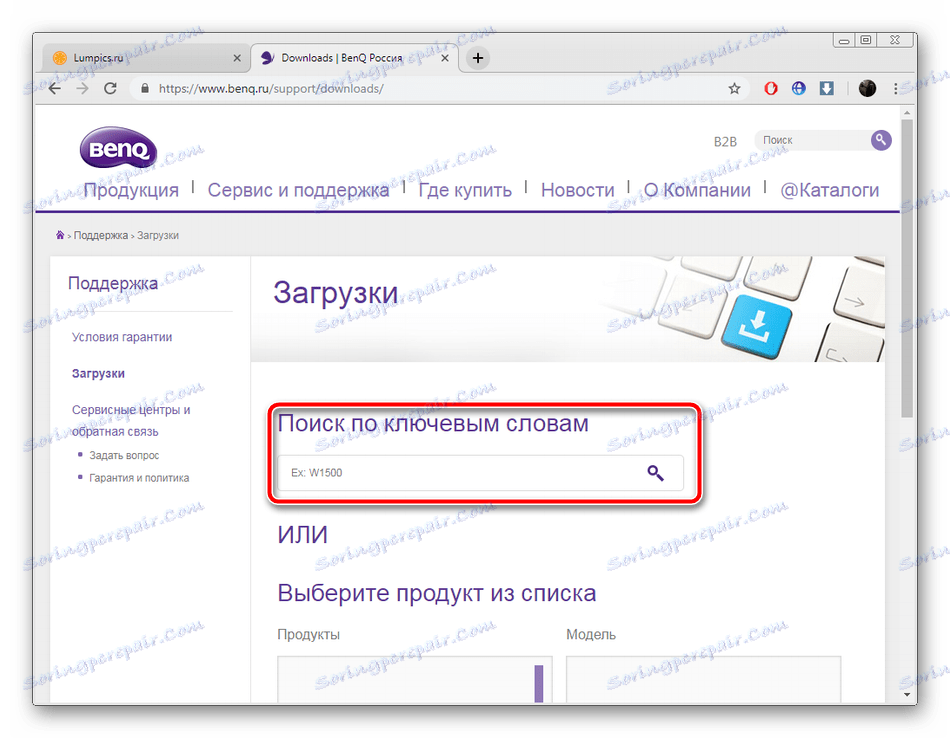
Task: Open the Модель model list box
Action: [x=703, y=679]
